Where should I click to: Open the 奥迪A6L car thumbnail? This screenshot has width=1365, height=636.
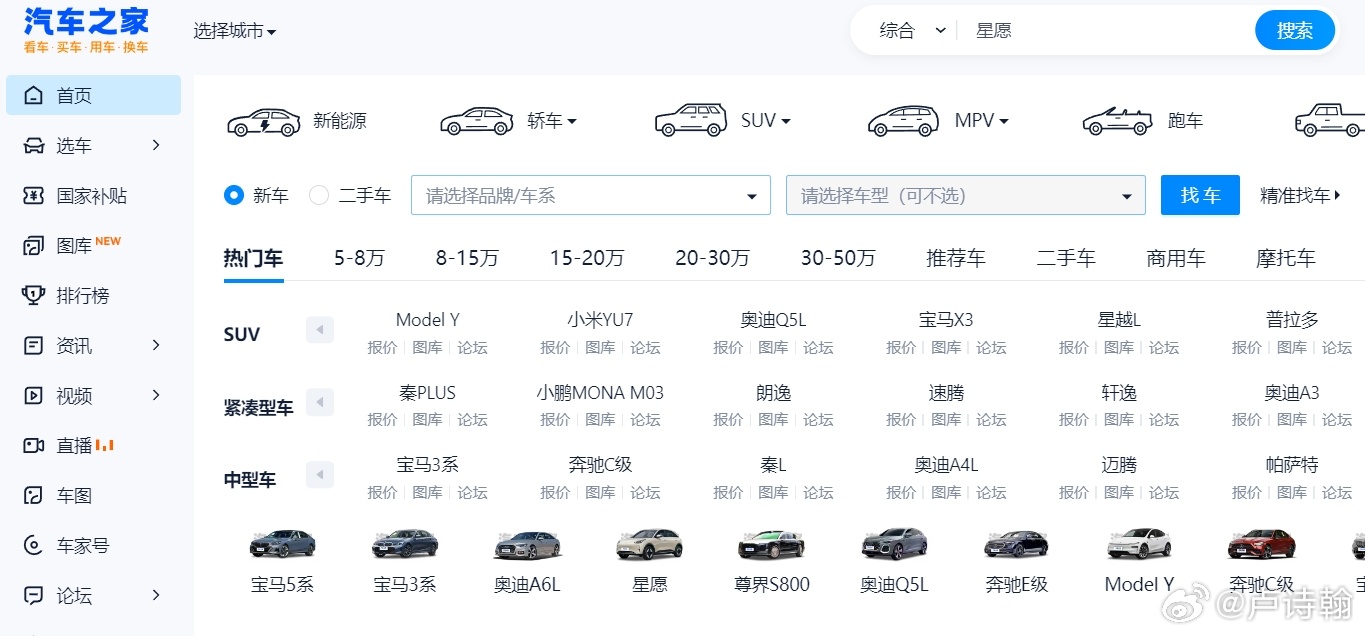tap(527, 545)
